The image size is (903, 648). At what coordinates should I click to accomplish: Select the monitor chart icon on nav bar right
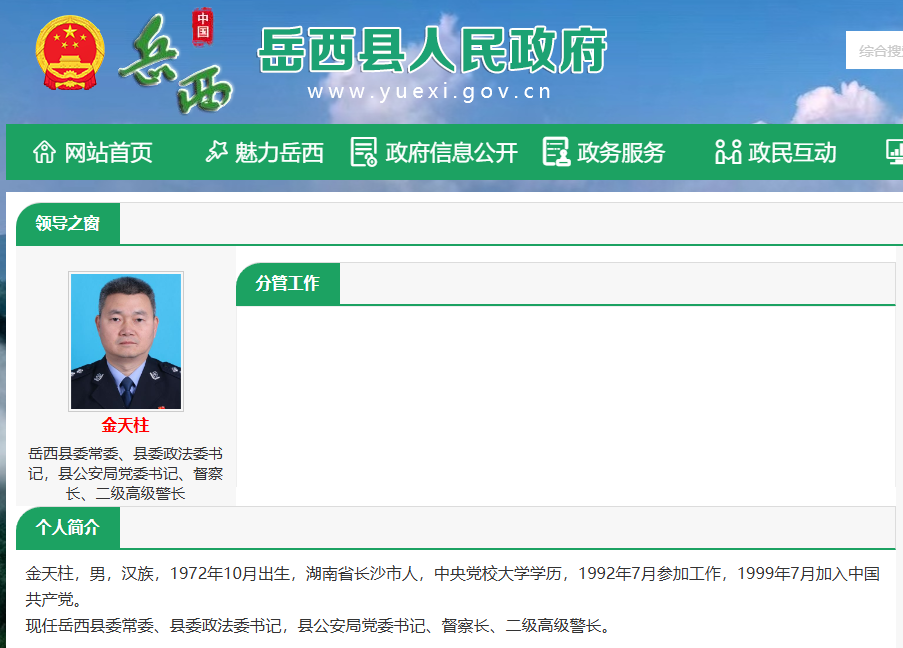[895, 152]
